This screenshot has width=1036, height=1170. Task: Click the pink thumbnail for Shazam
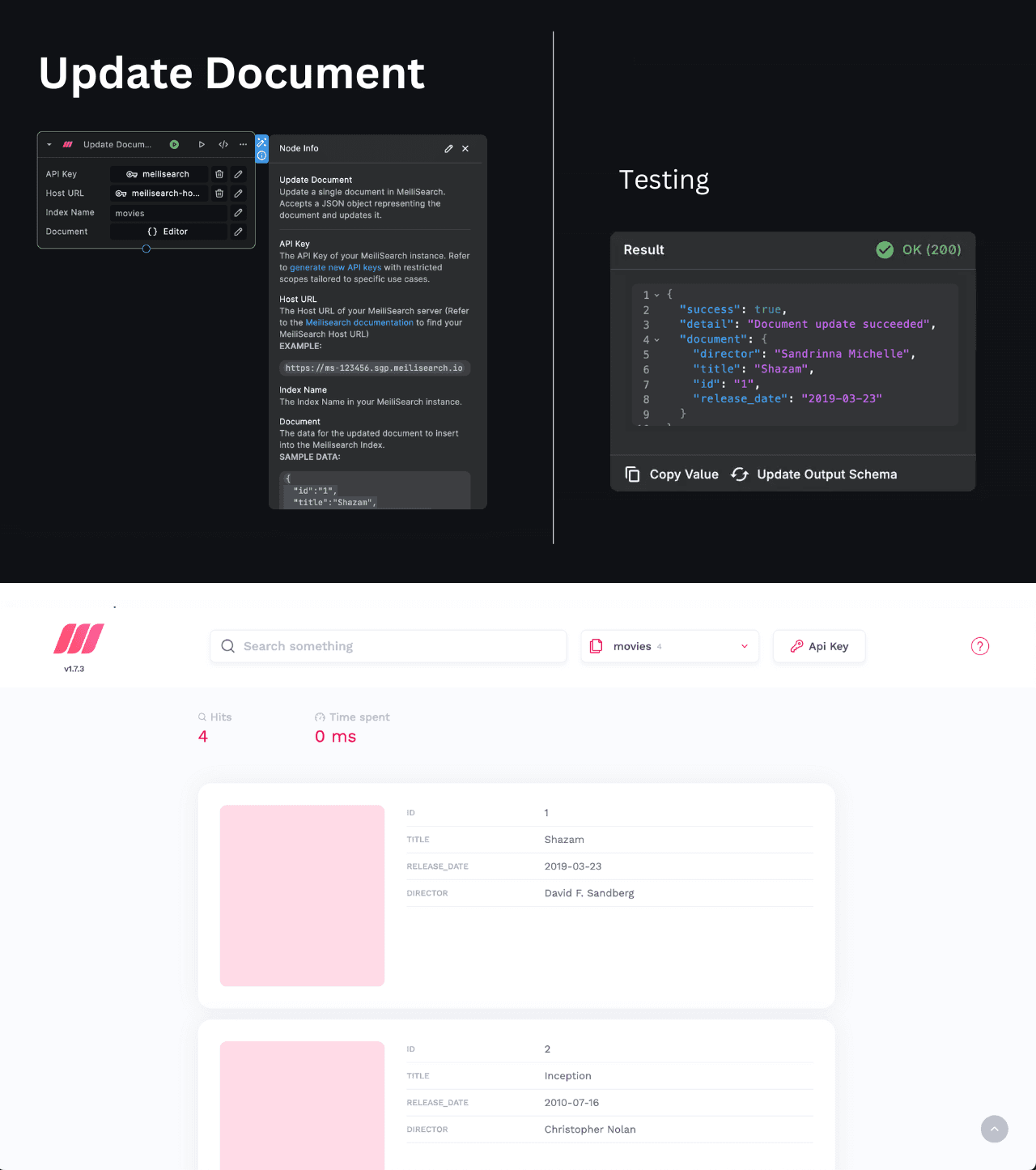click(302, 896)
